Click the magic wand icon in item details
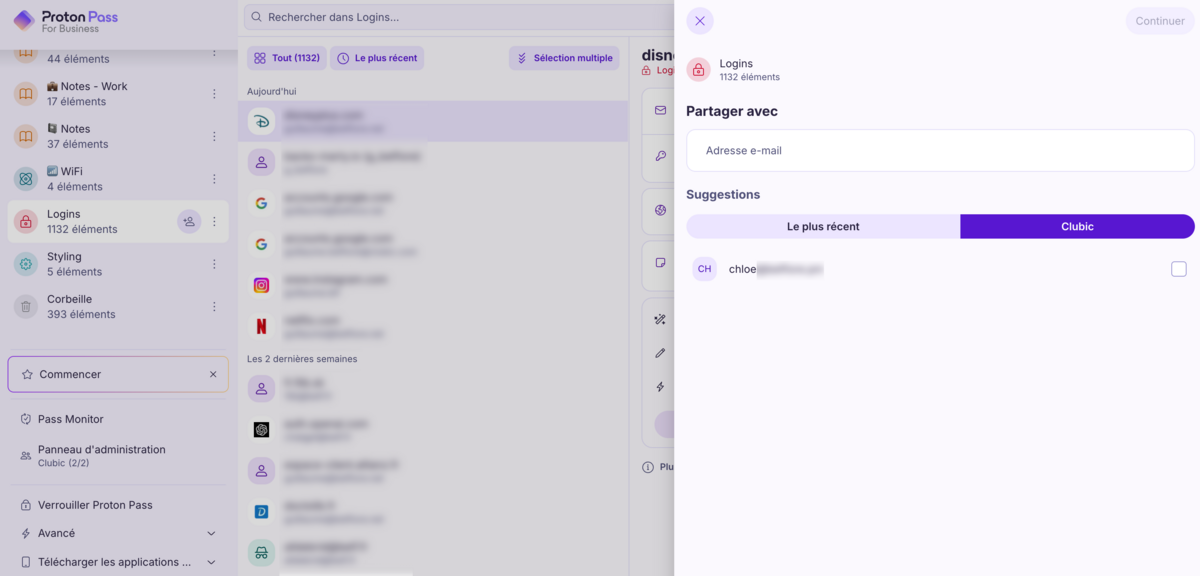Image resolution: width=1200 pixels, height=576 pixels. [660, 320]
